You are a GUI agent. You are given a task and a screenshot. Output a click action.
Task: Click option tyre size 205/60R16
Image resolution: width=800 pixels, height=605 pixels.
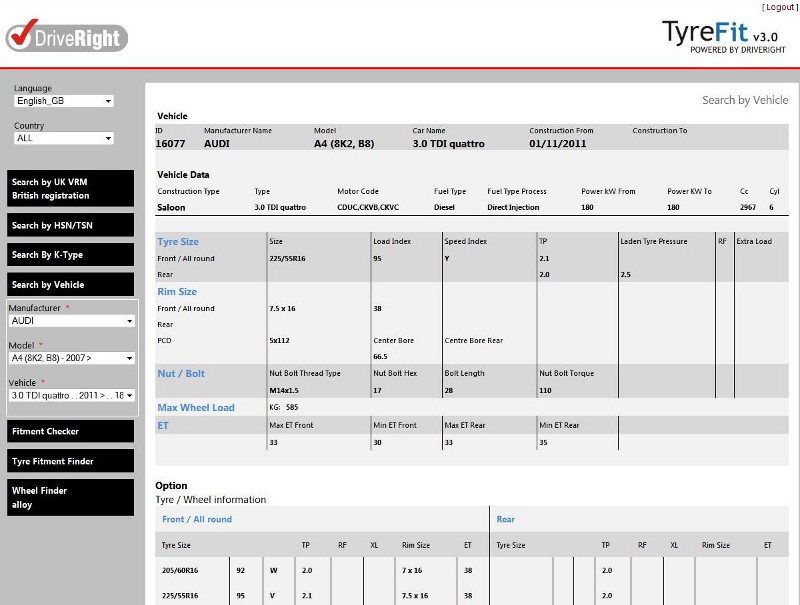coord(180,570)
